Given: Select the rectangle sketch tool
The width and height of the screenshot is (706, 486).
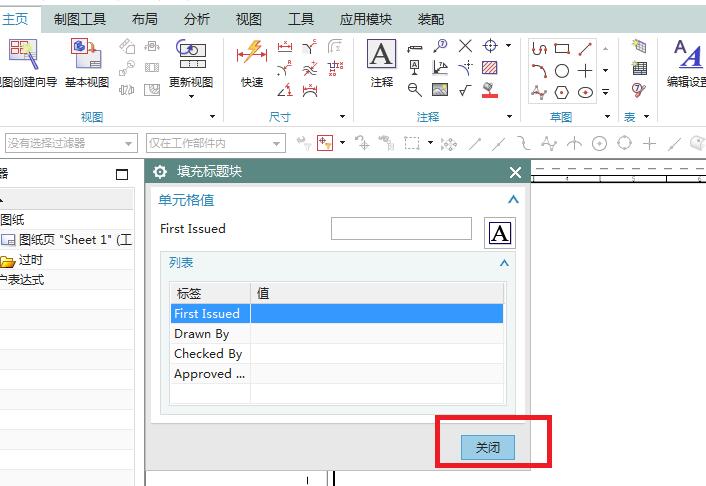Looking at the screenshot, I should [562, 48].
